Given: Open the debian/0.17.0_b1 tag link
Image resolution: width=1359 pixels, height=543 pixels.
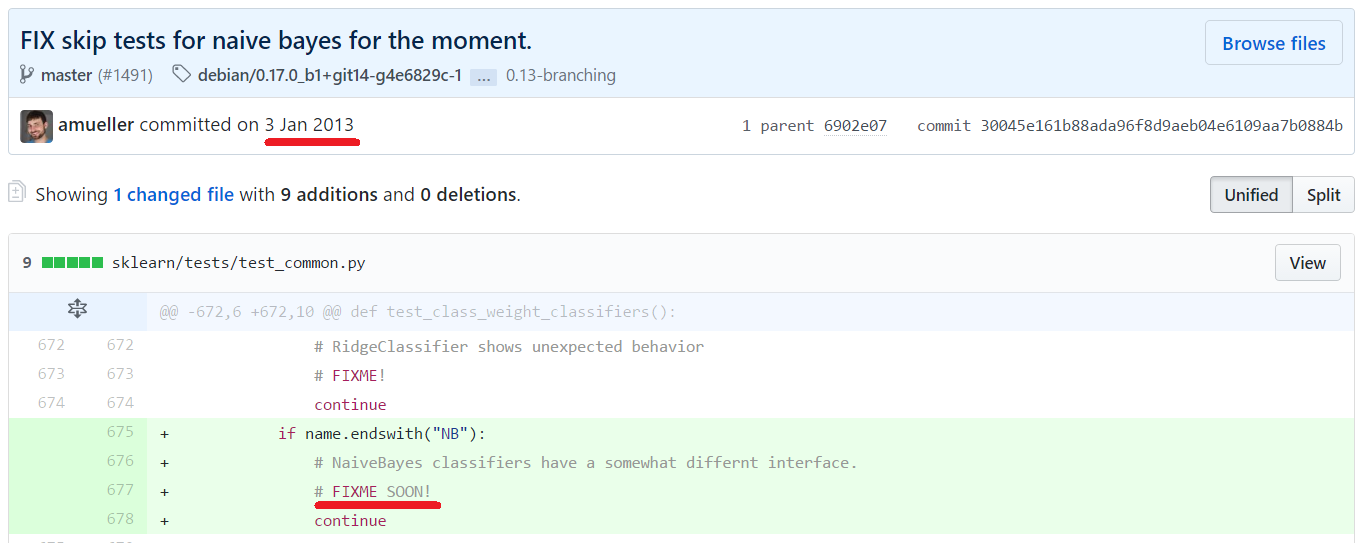Looking at the screenshot, I should pos(330,75).
